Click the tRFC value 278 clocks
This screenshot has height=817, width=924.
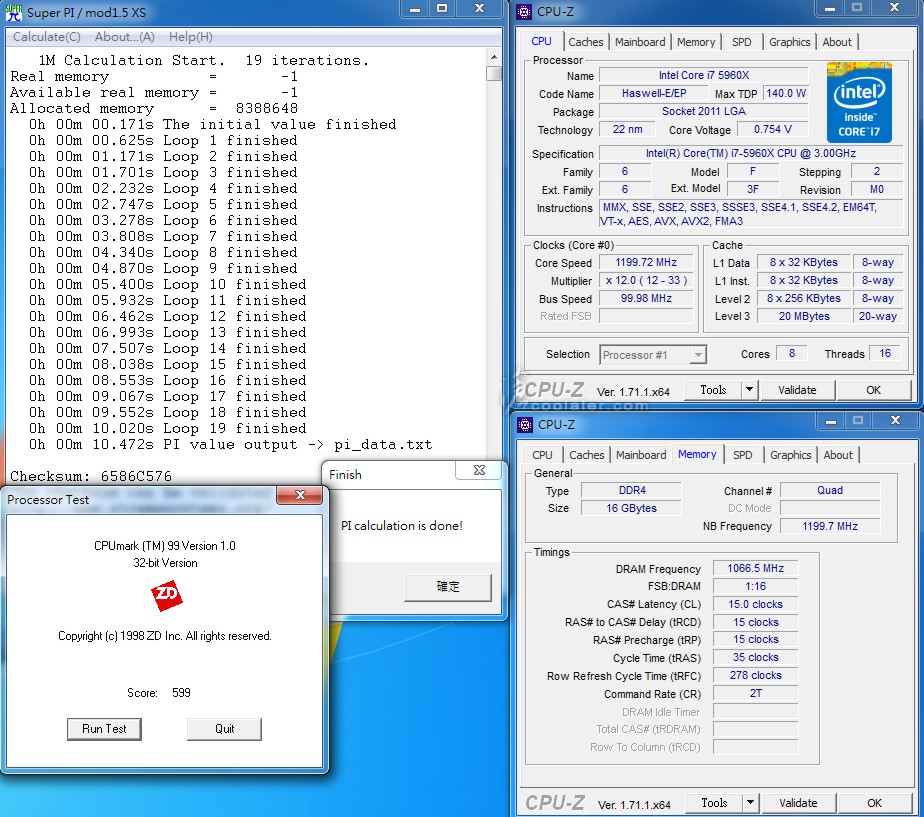point(755,676)
